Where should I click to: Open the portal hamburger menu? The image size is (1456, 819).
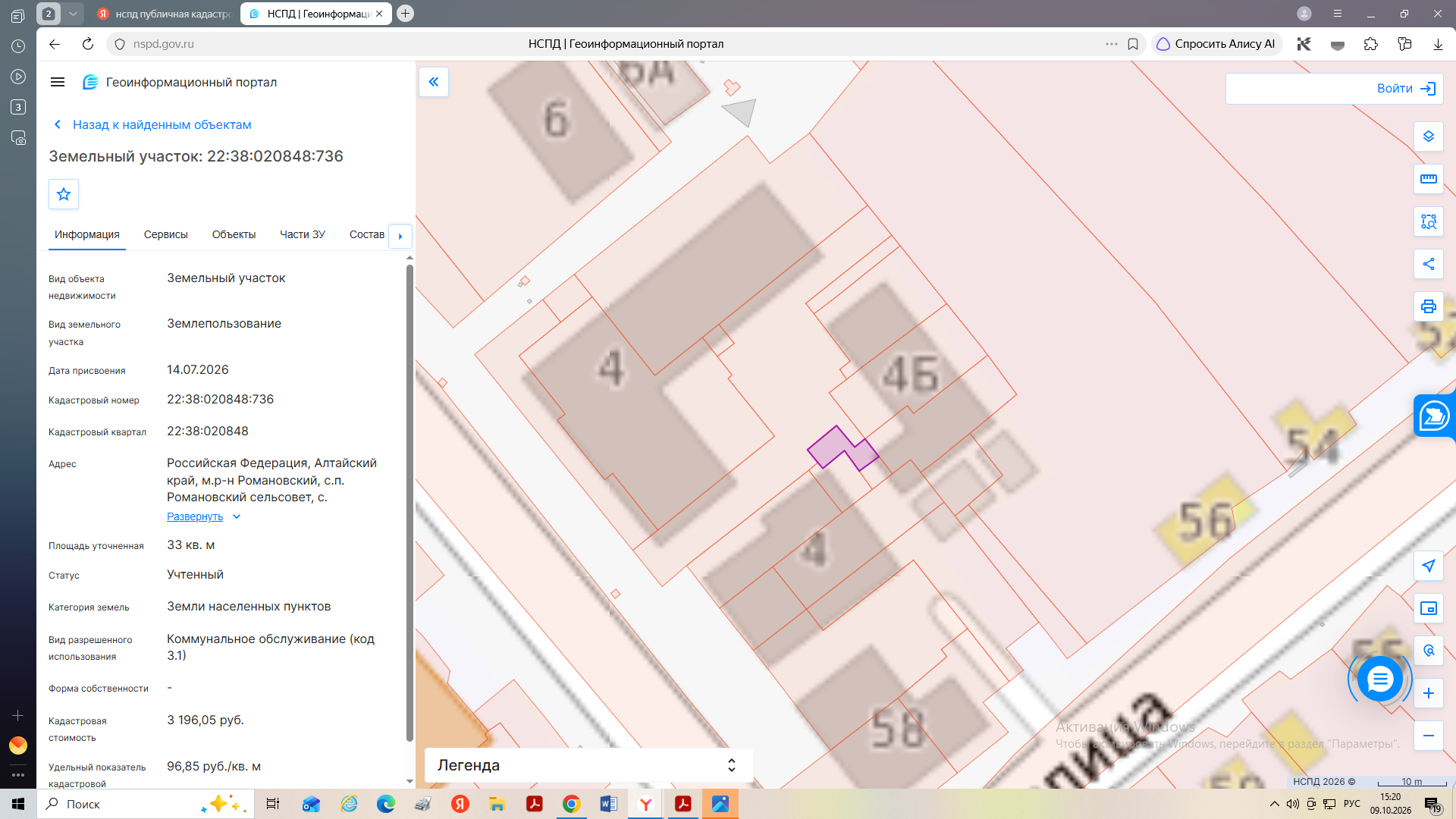point(58,82)
